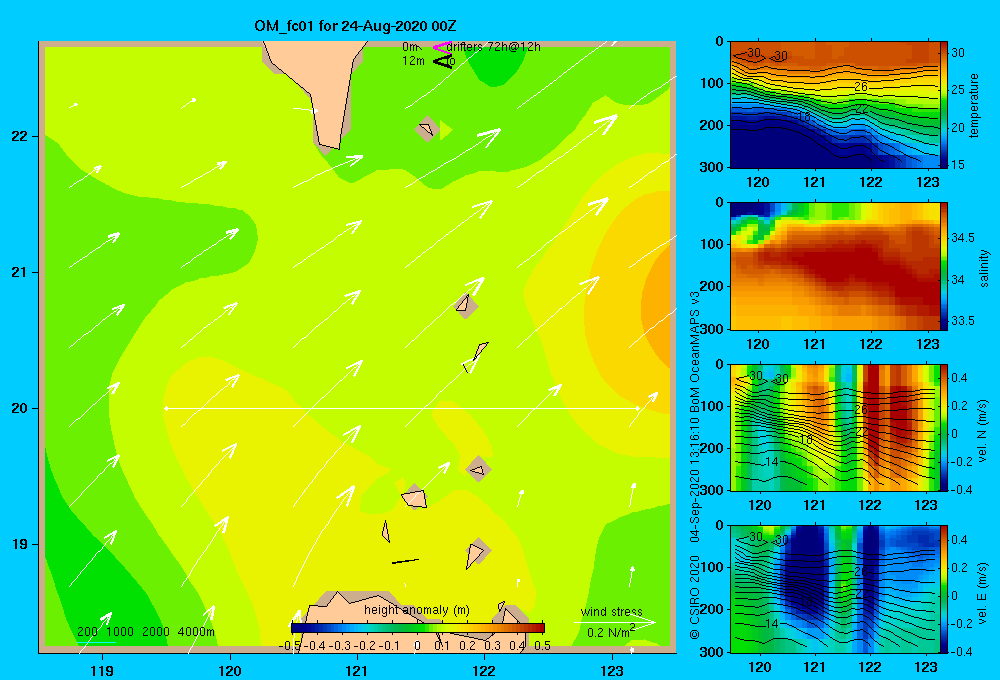Click the black 12m drifter symbol in the legend
Viewport: 1000px width, 680px height.
442,61
